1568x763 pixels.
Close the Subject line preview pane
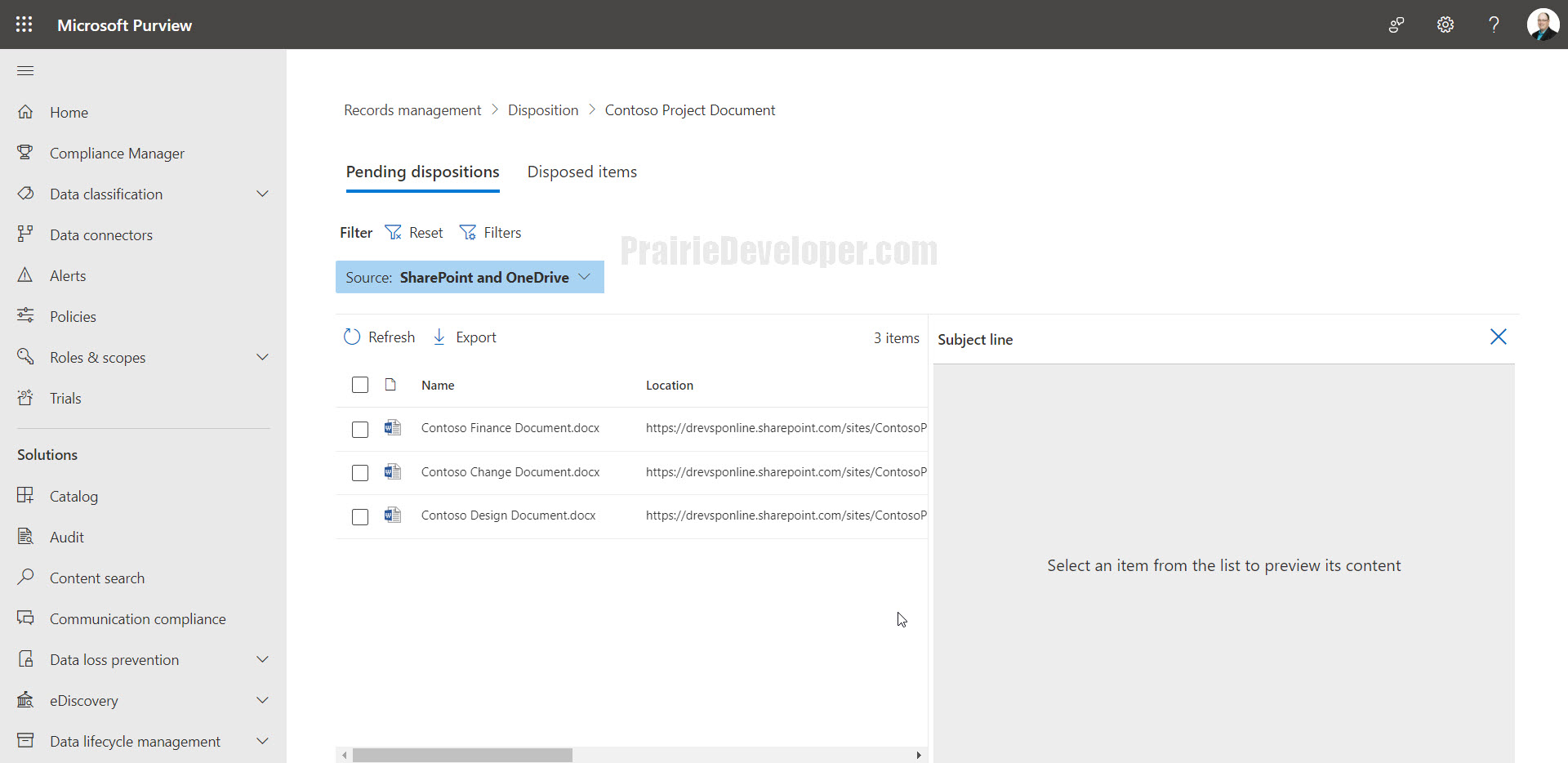(1498, 337)
